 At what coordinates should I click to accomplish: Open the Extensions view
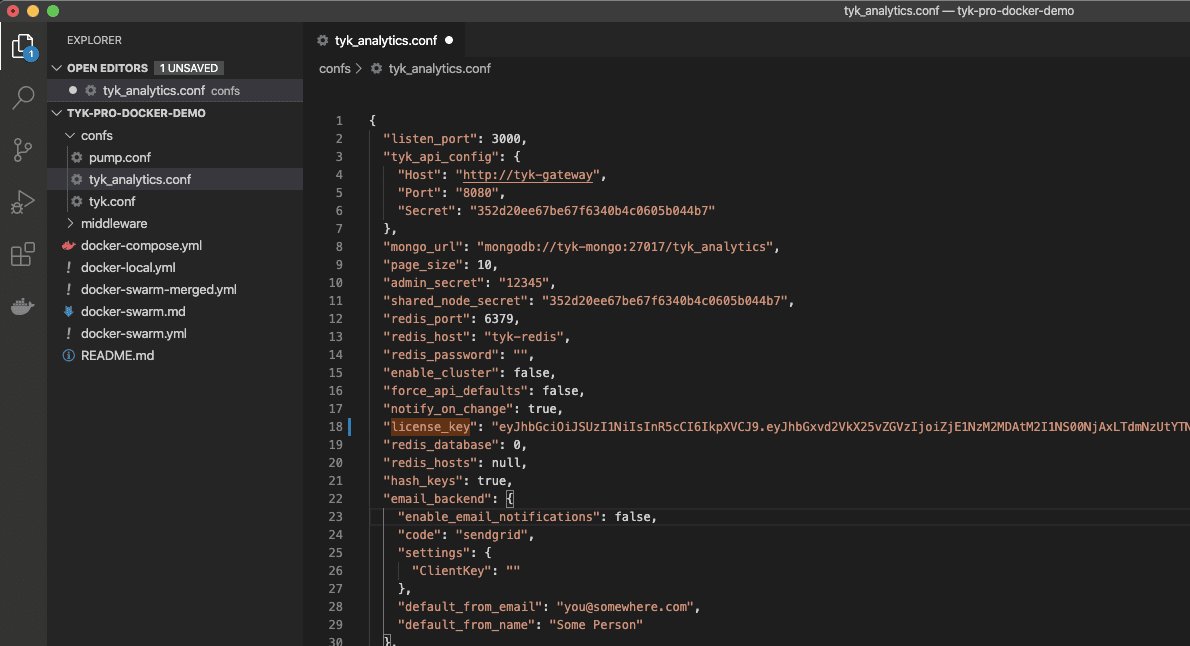(23, 254)
